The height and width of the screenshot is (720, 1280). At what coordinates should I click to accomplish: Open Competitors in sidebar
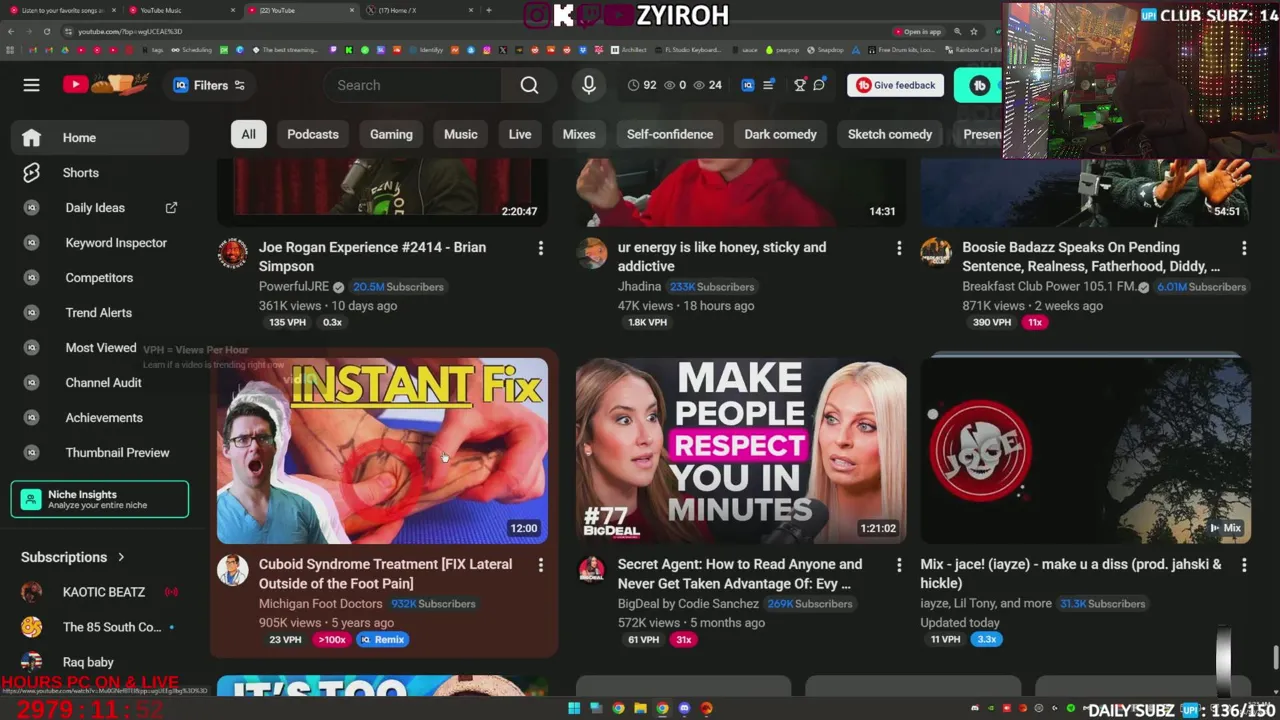tap(99, 277)
